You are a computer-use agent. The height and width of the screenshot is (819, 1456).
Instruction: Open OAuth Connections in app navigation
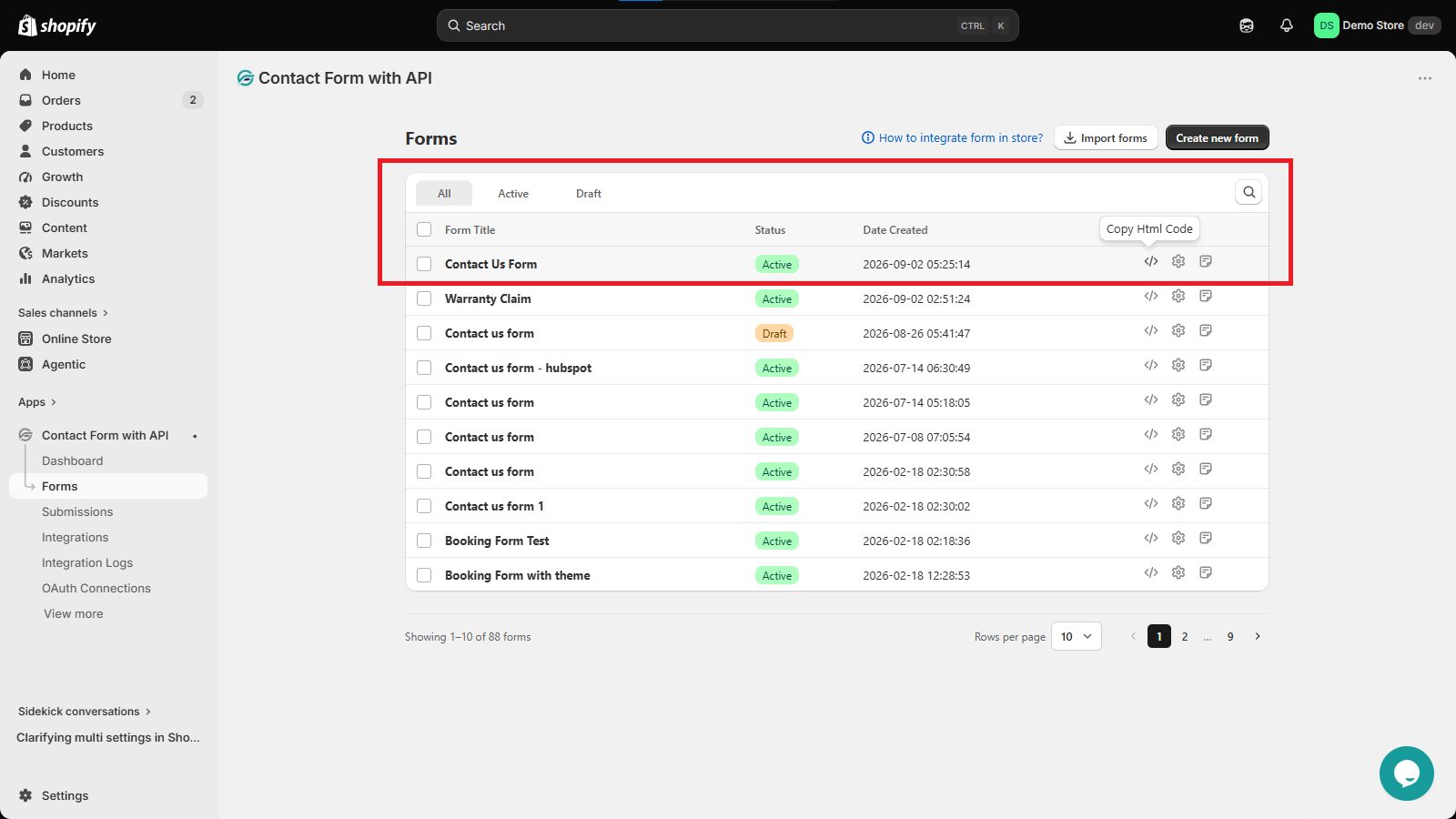(x=96, y=589)
